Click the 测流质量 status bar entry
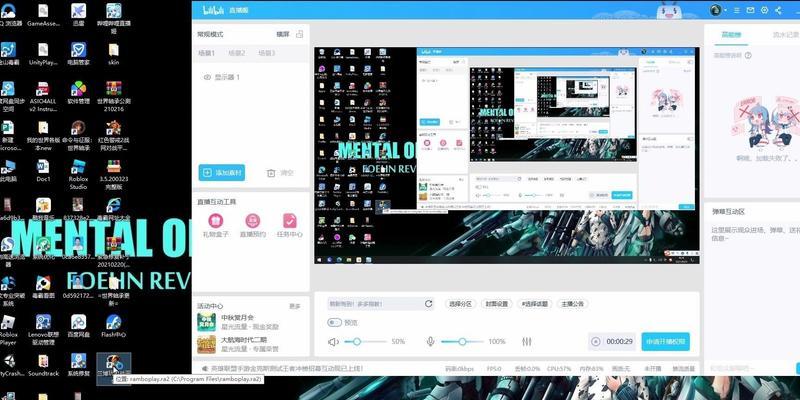 pyautogui.click(x=683, y=368)
